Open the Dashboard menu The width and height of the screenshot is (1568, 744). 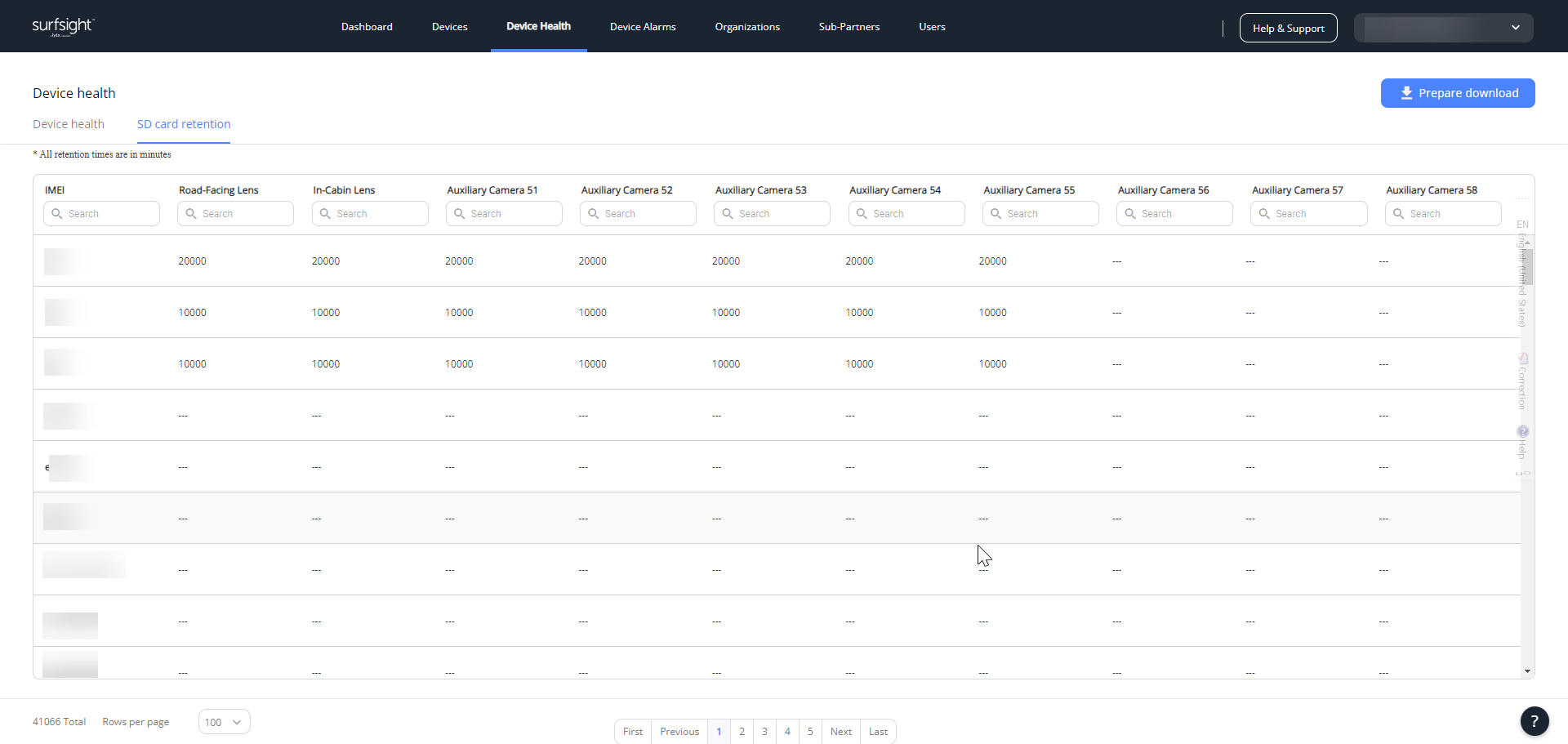tap(367, 27)
